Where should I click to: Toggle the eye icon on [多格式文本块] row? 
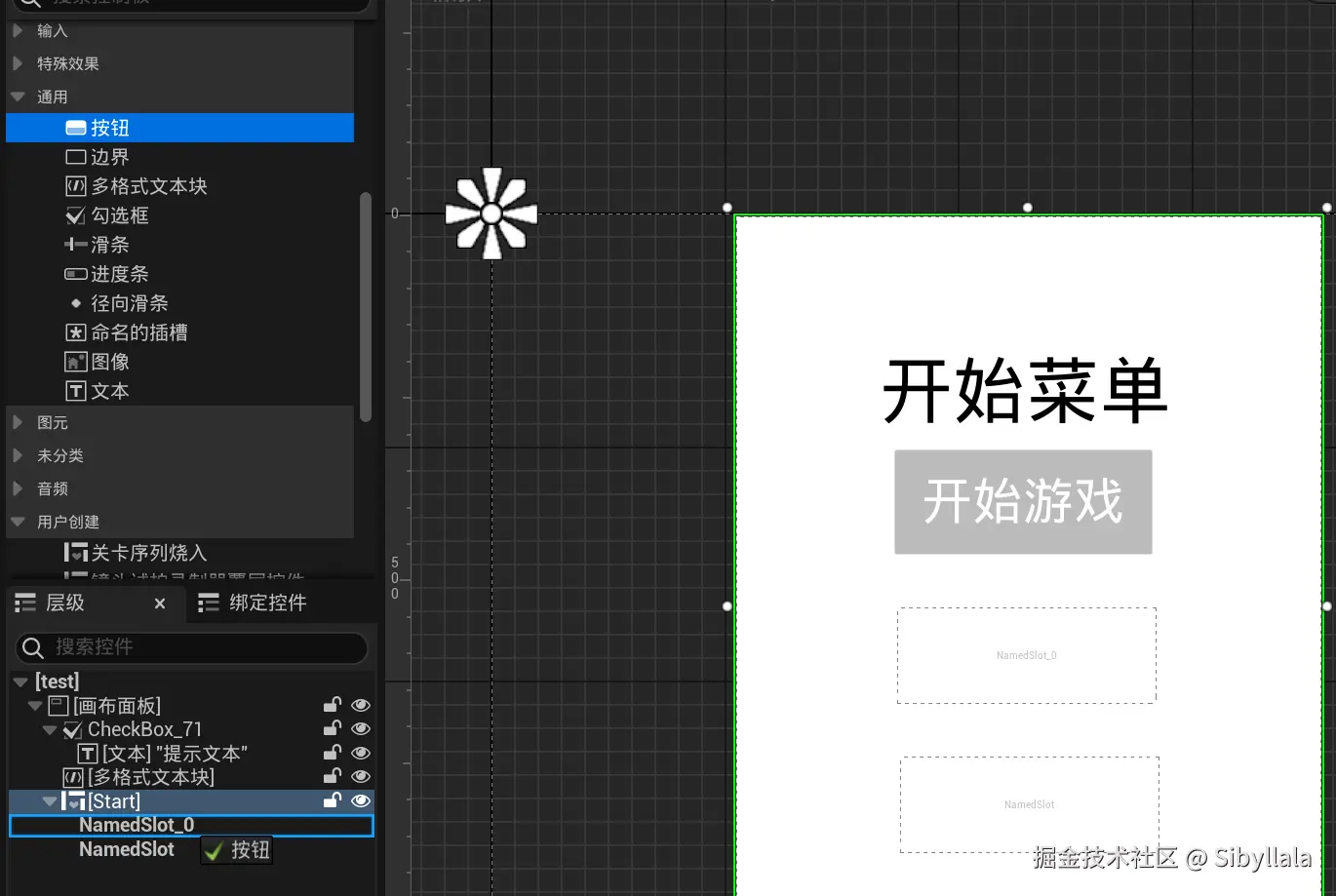tap(361, 776)
